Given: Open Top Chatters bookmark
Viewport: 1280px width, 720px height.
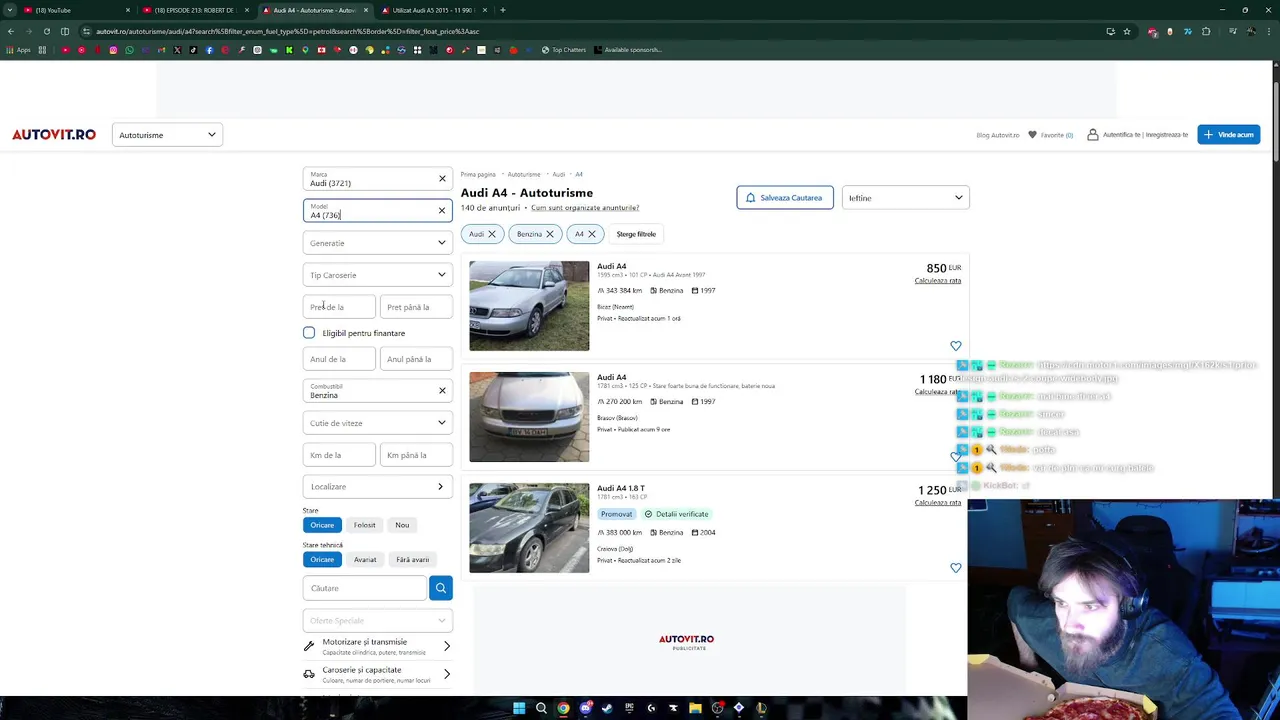Looking at the screenshot, I should (x=564, y=50).
